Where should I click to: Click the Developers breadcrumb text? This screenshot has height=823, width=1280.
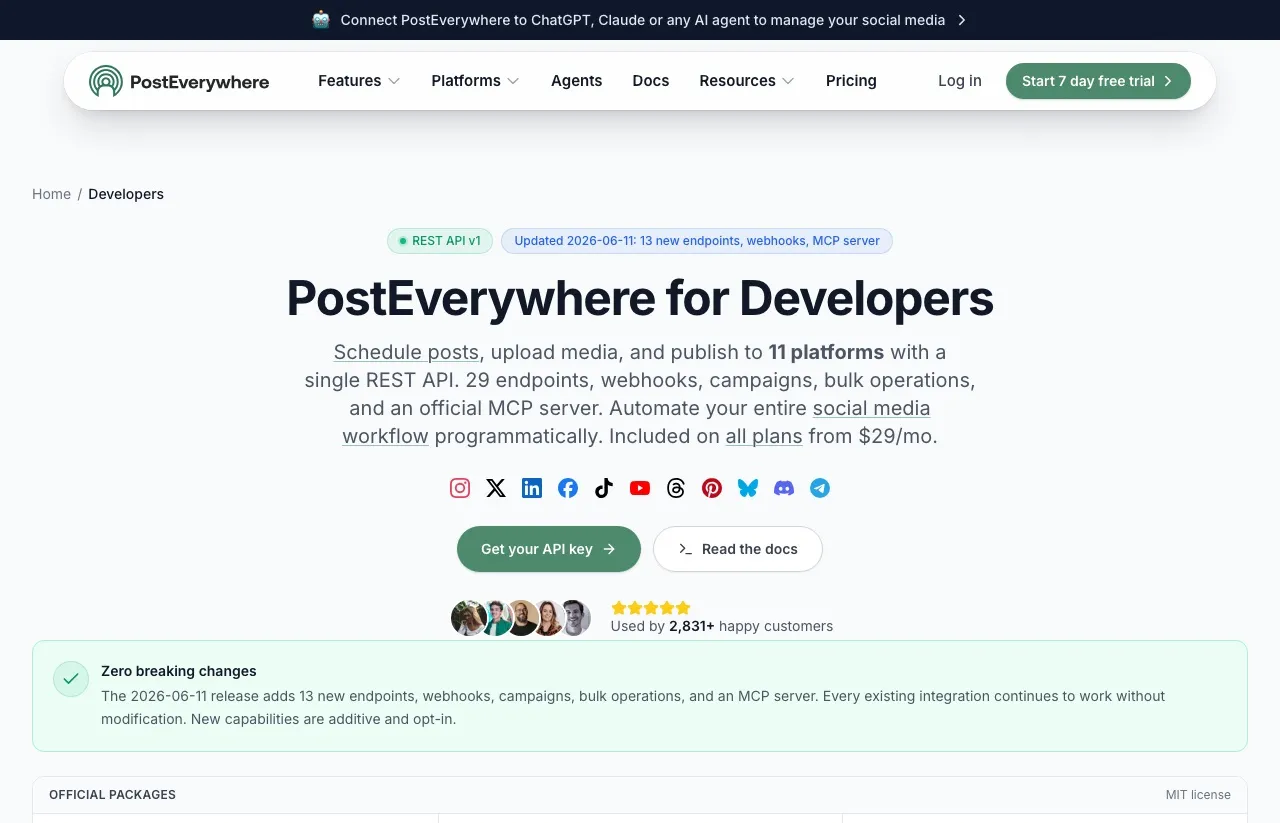coord(126,194)
